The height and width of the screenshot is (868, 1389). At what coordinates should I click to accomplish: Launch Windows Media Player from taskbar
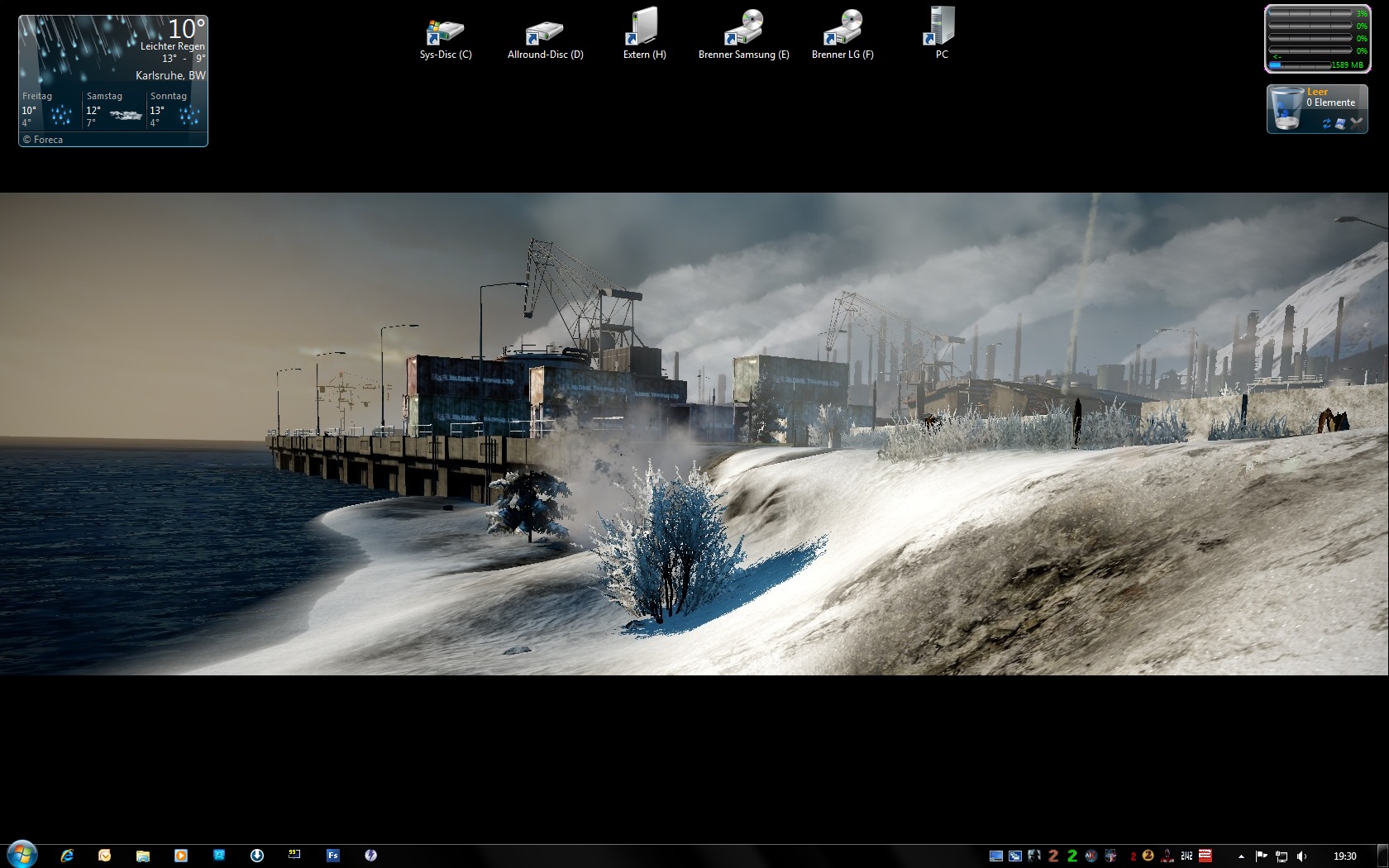tap(180, 856)
